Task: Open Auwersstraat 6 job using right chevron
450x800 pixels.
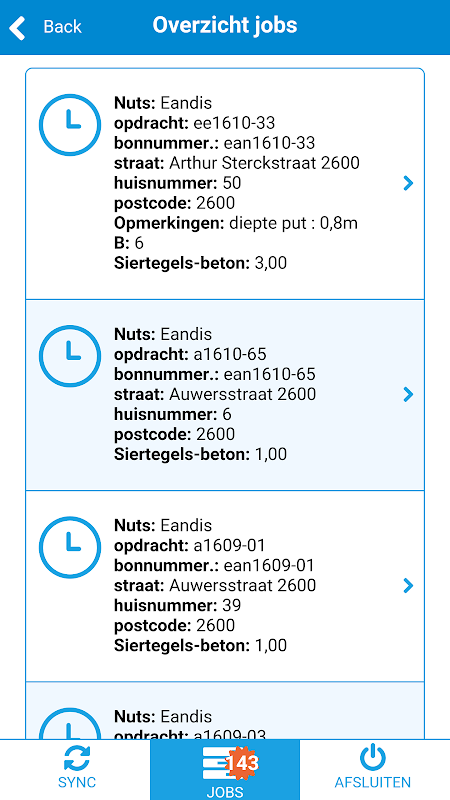Action: click(x=408, y=394)
